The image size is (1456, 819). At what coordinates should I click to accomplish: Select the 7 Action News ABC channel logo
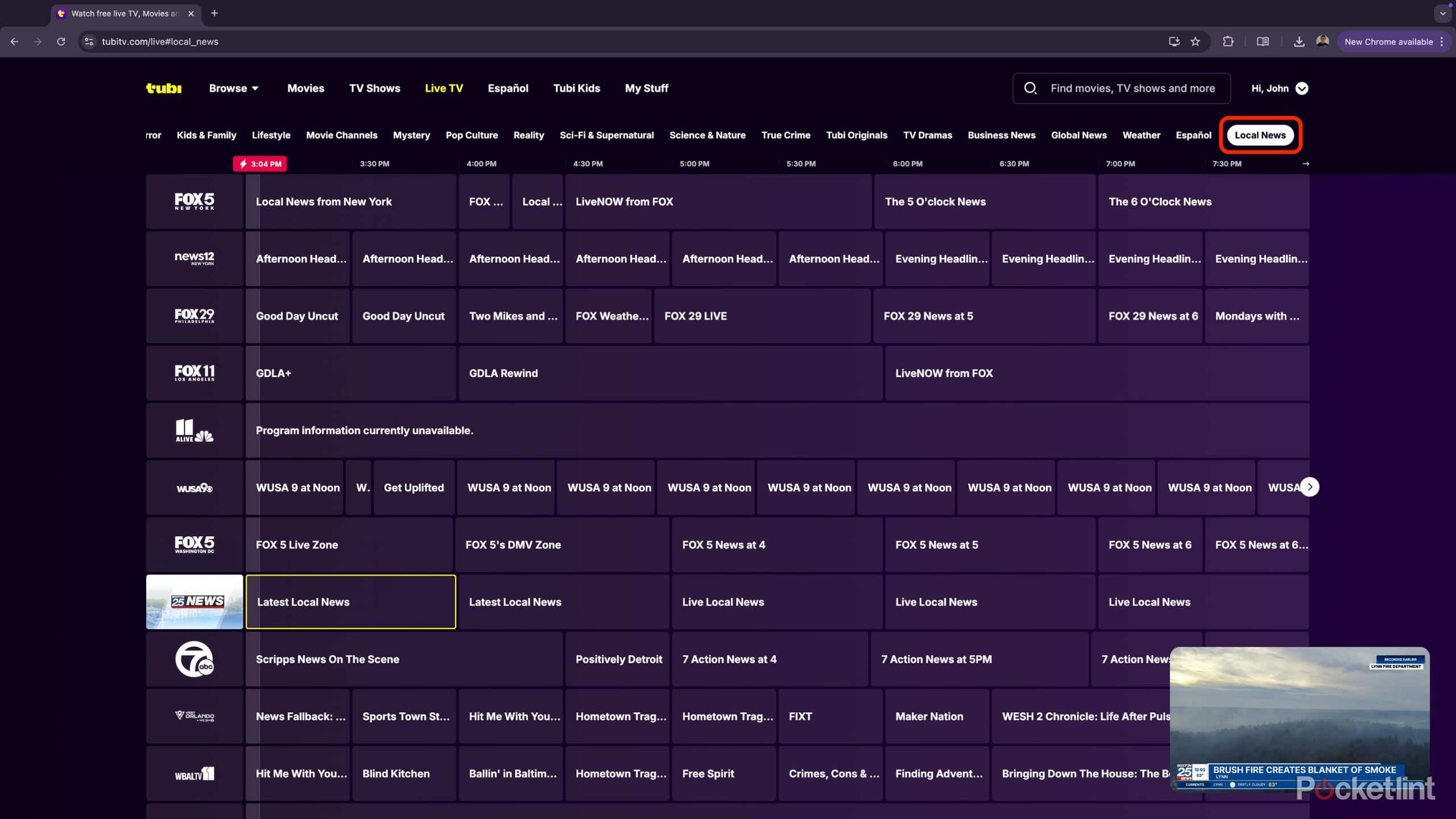tap(194, 659)
